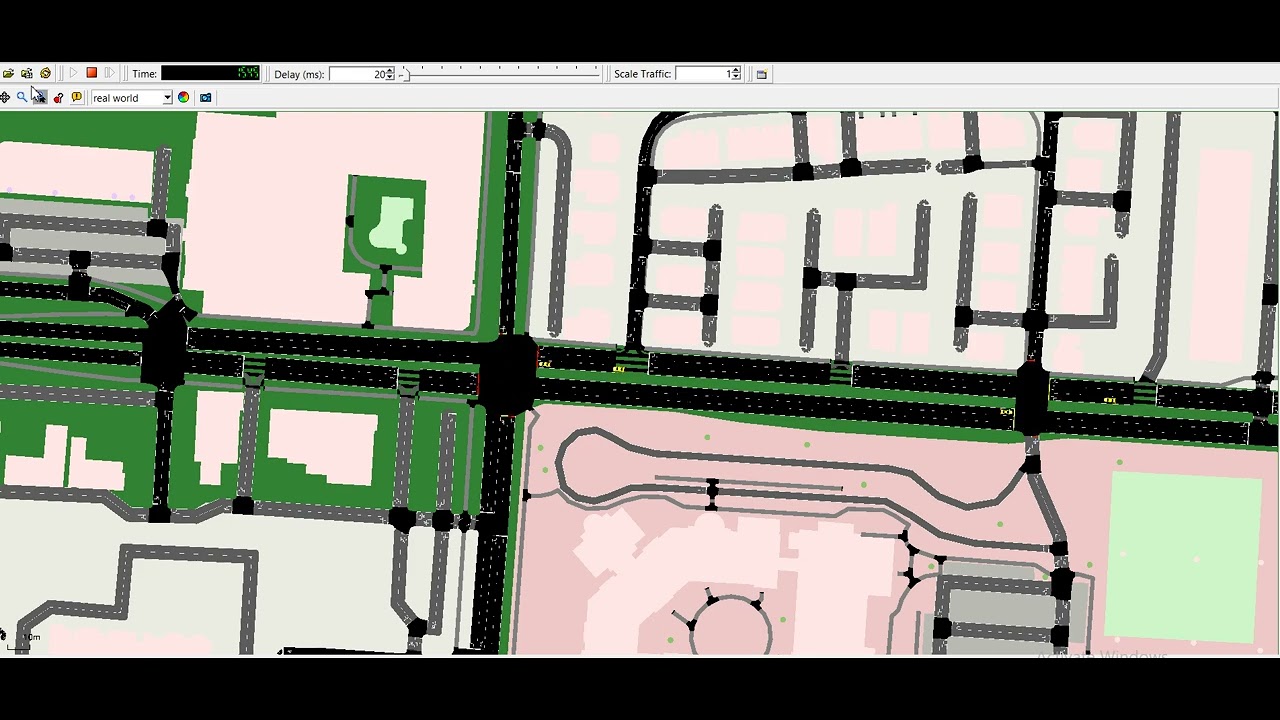Screen dimensions: 1280x720
Task: Reload the simulation
Action: coord(45,74)
